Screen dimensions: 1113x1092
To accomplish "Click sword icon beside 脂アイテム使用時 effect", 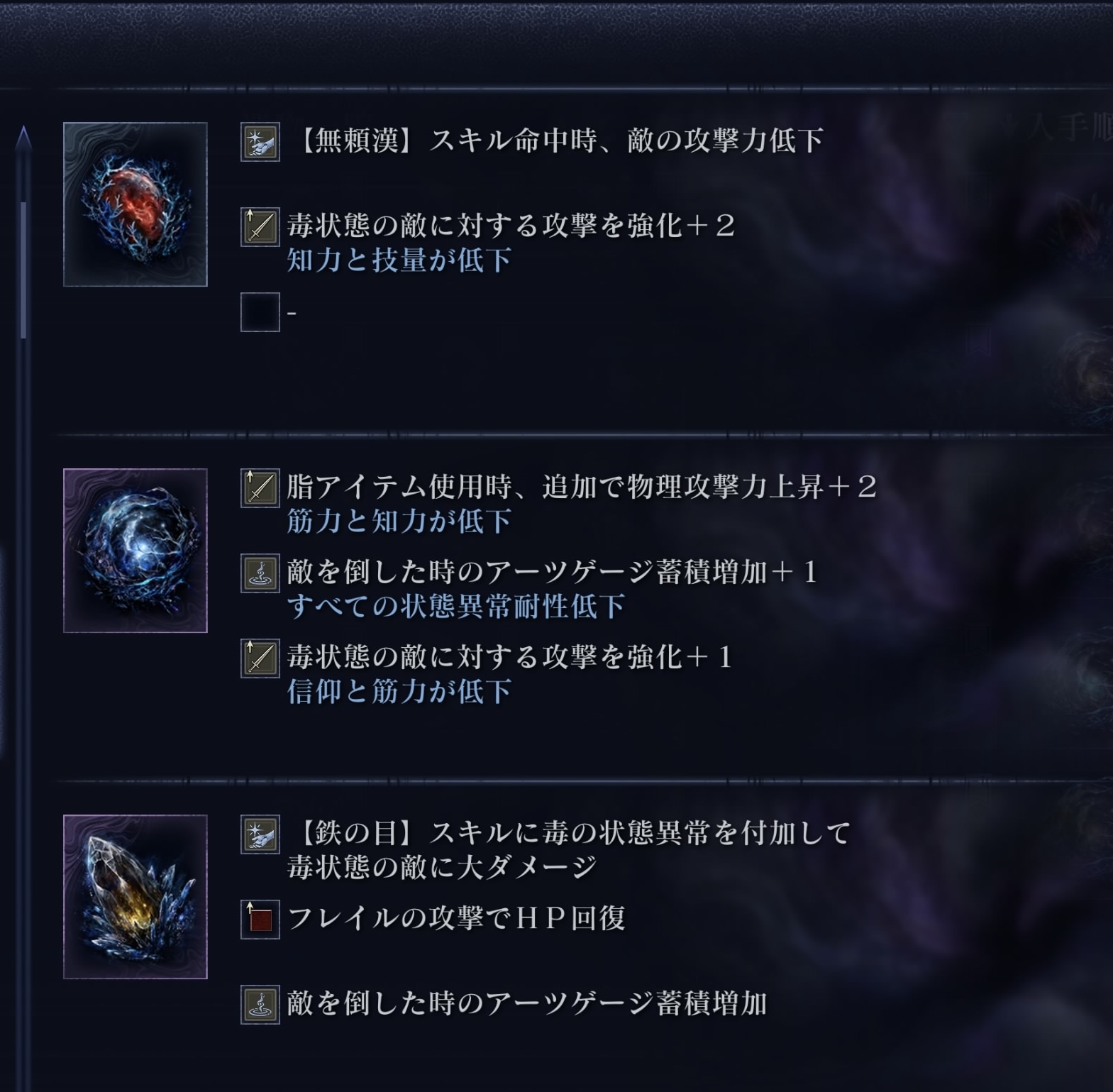I will 260,488.
